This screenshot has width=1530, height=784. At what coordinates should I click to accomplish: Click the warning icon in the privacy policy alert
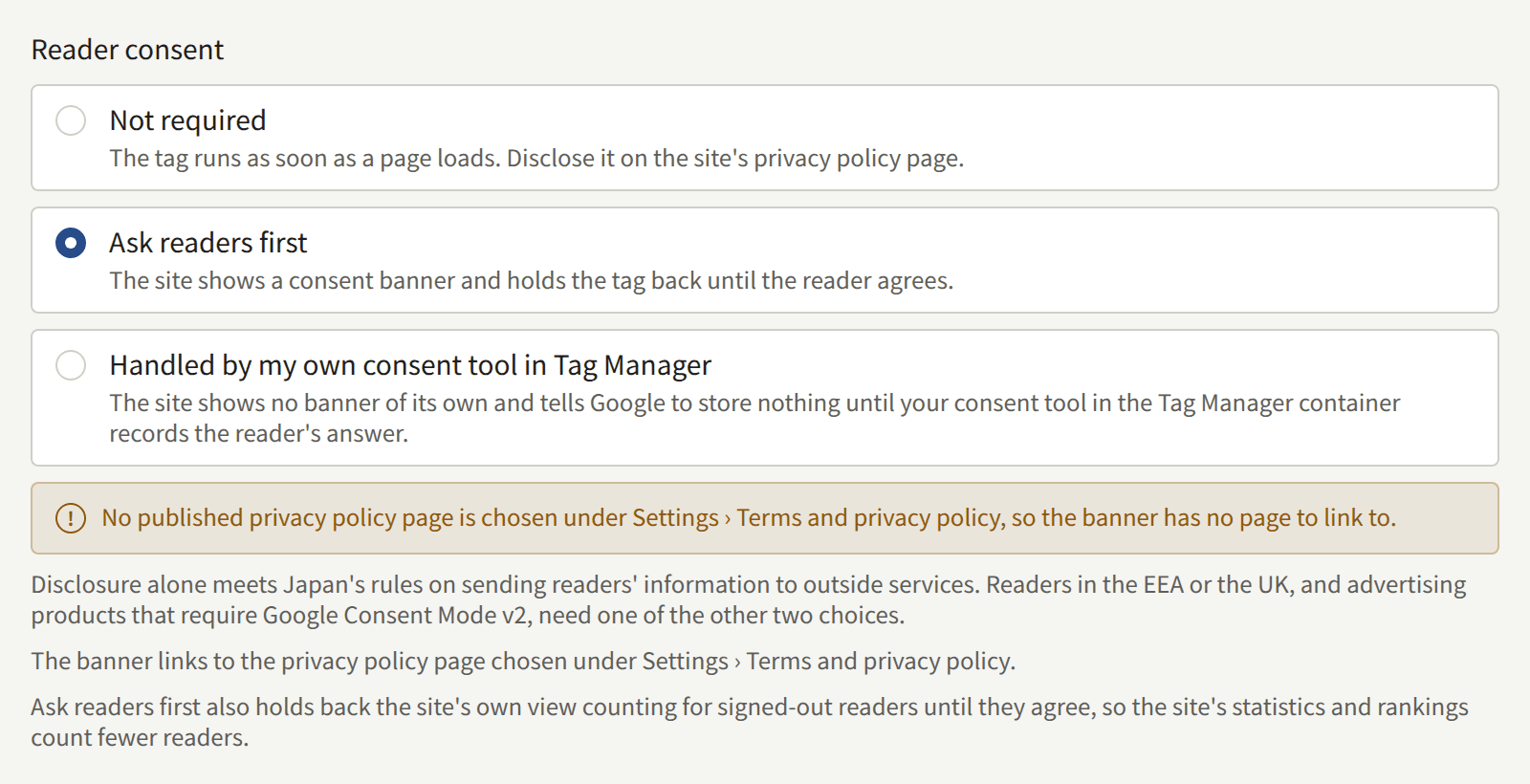pos(71,518)
